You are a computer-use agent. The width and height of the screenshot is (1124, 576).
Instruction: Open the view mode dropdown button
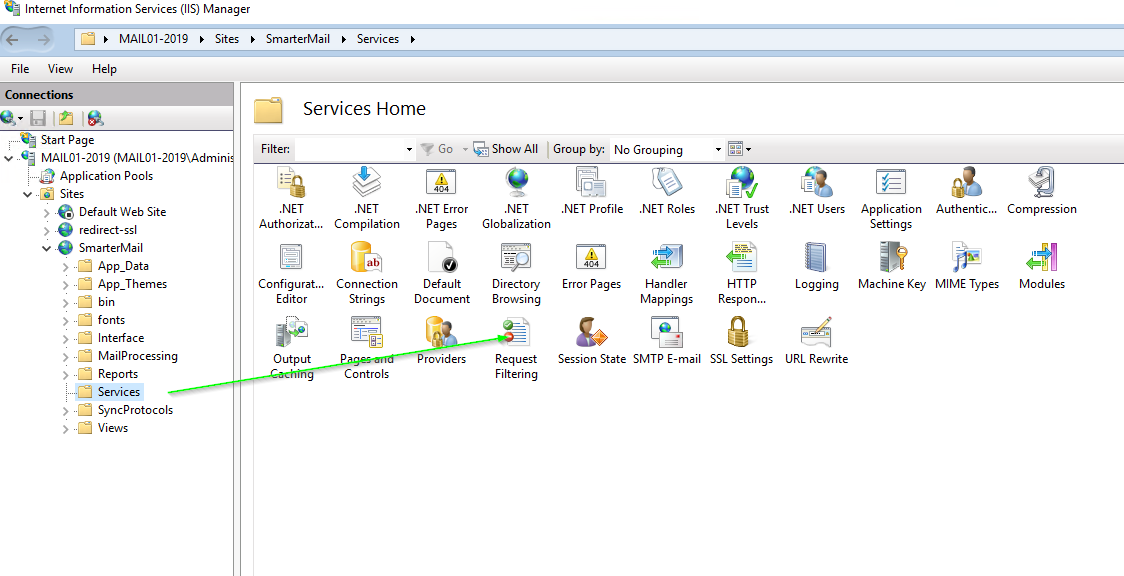(x=739, y=149)
